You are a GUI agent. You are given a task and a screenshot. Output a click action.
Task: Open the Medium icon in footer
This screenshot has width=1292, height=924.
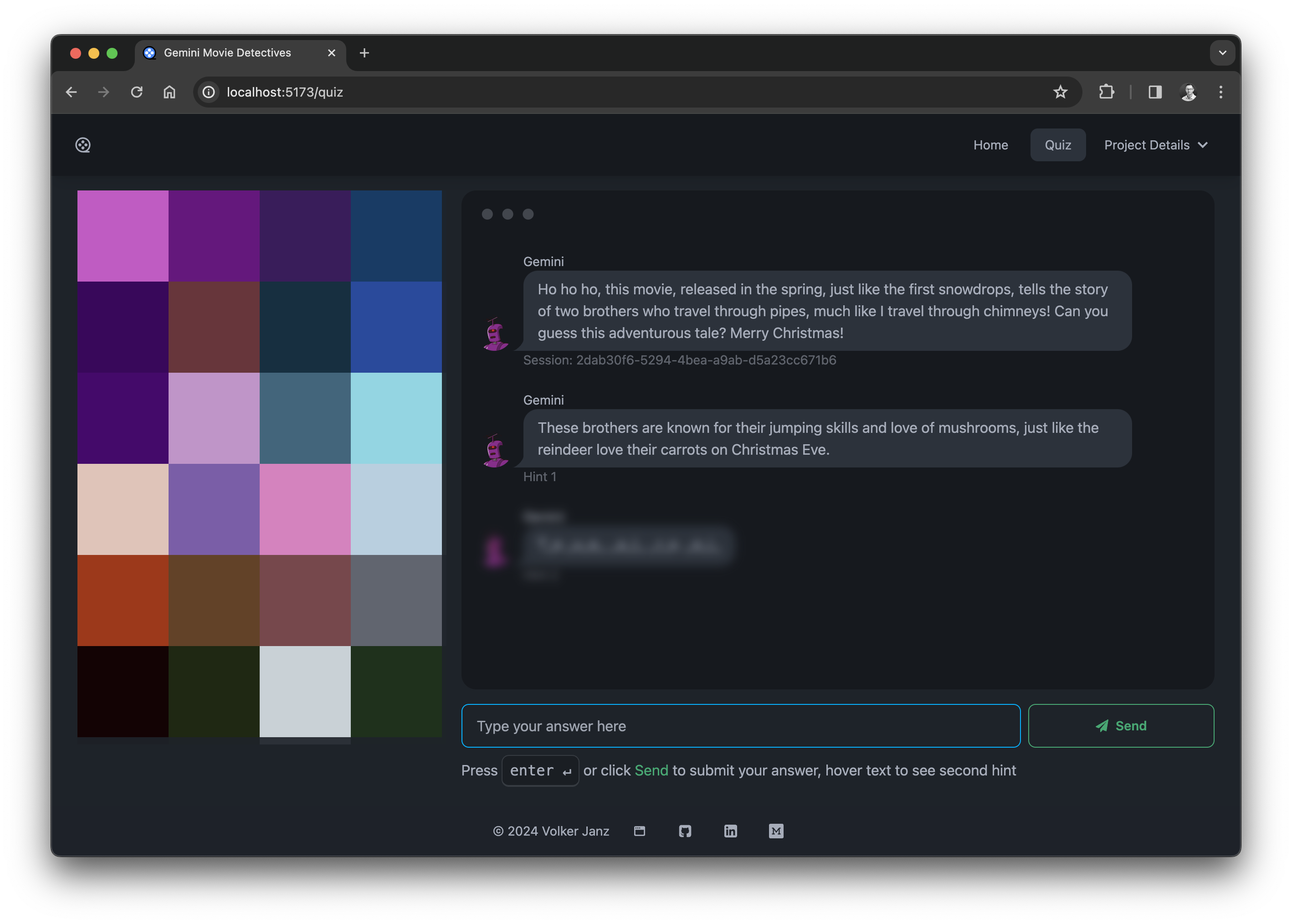point(776,831)
